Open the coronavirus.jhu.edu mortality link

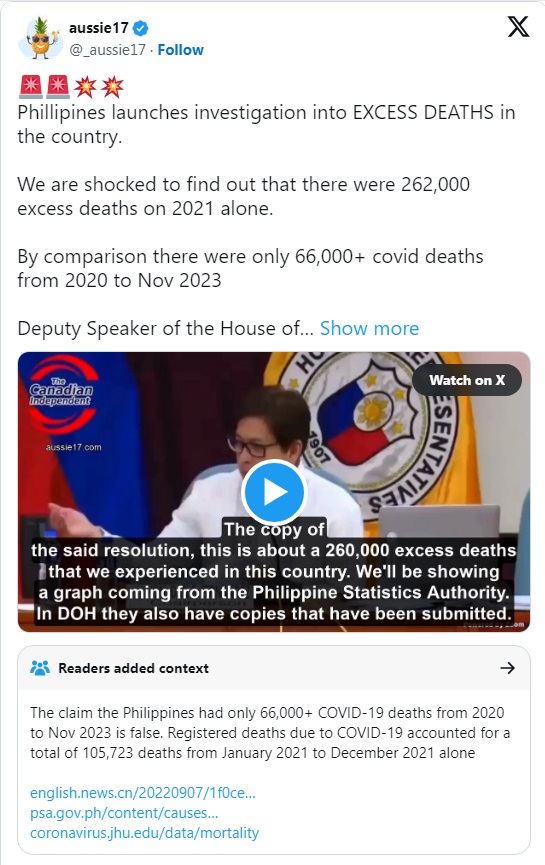145,832
